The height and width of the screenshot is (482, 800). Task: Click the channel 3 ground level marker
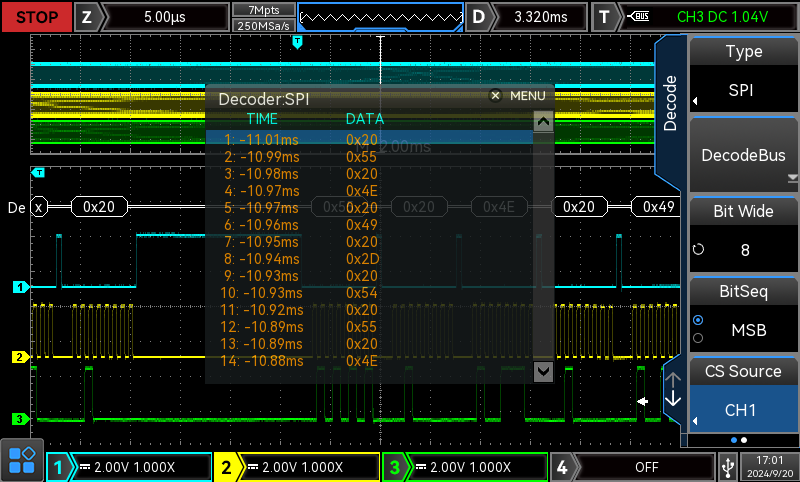click(20, 419)
